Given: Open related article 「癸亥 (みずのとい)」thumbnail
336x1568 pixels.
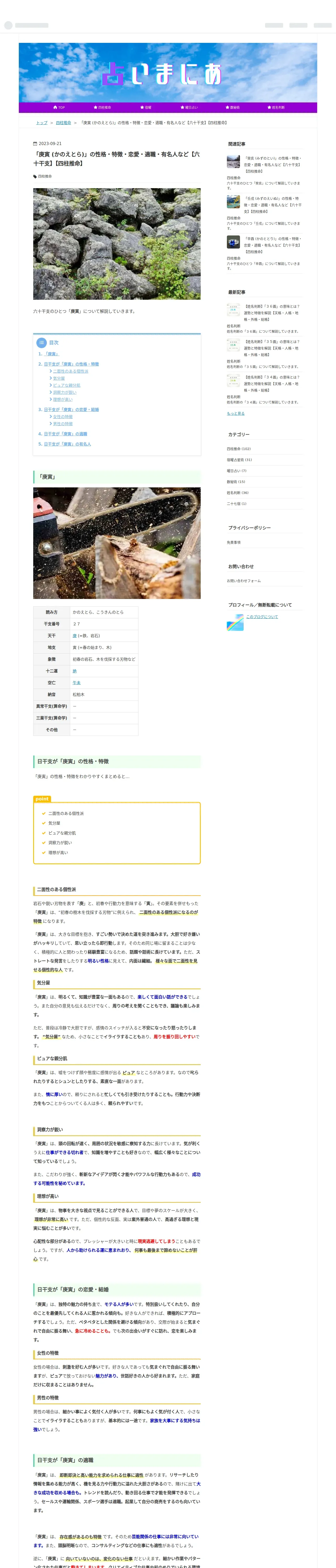Looking at the screenshot, I should click(x=234, y=161).
